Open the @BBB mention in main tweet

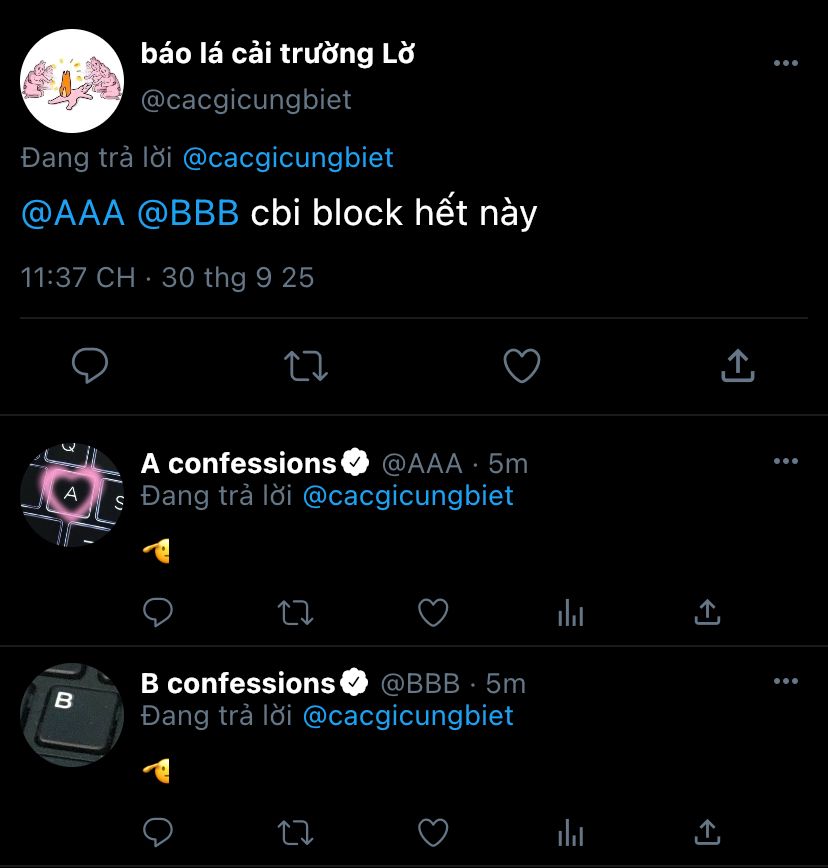click(188, 213)
